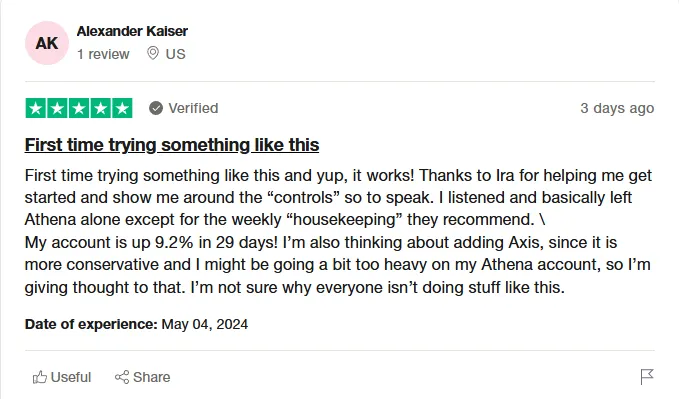
Task: Click the 3 days ago timestamp
Action: [x=617, y=108]
